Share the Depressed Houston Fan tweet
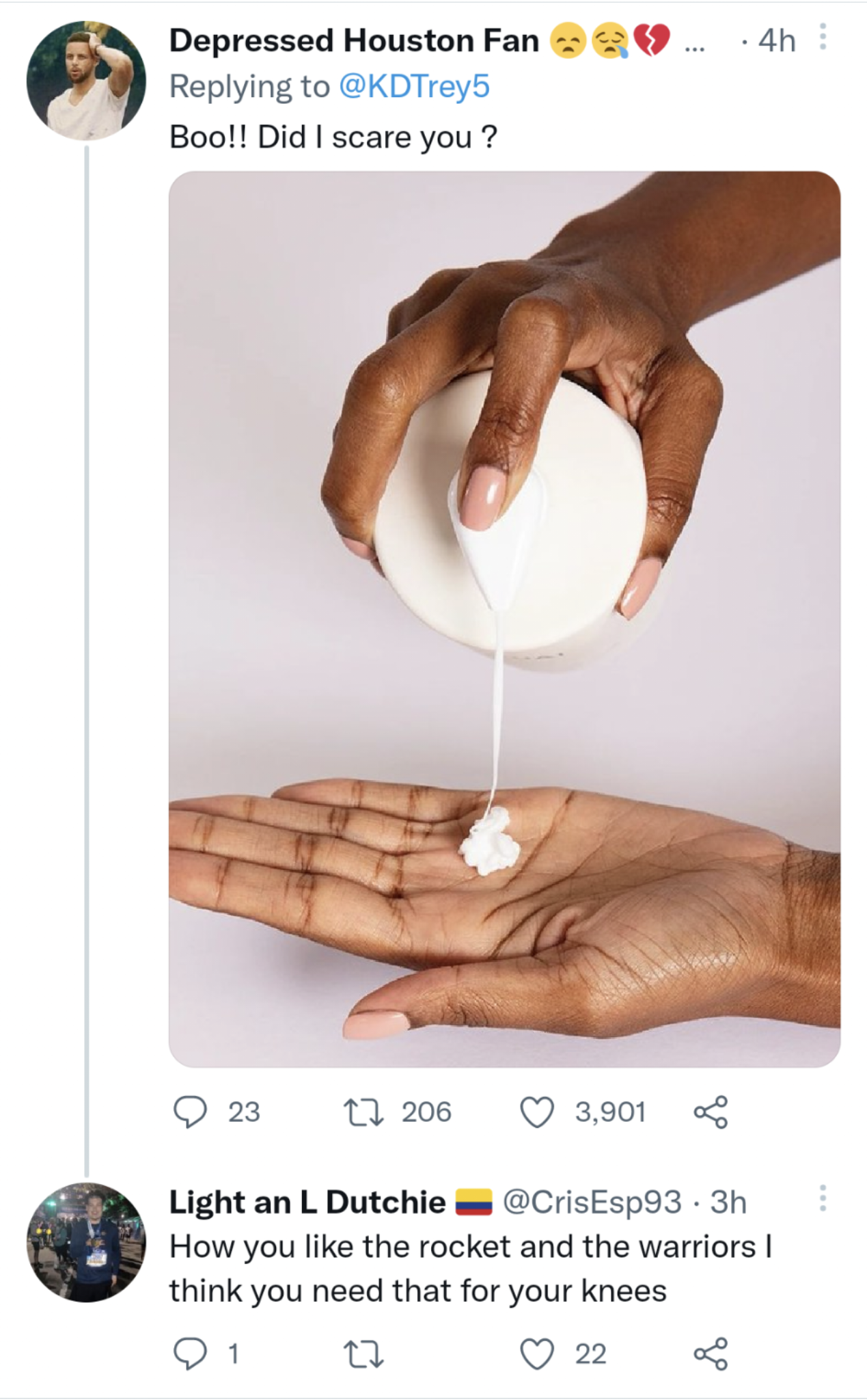This screenshot has width=867, height=1400. pyautogui.click(x=711, y=1112)
